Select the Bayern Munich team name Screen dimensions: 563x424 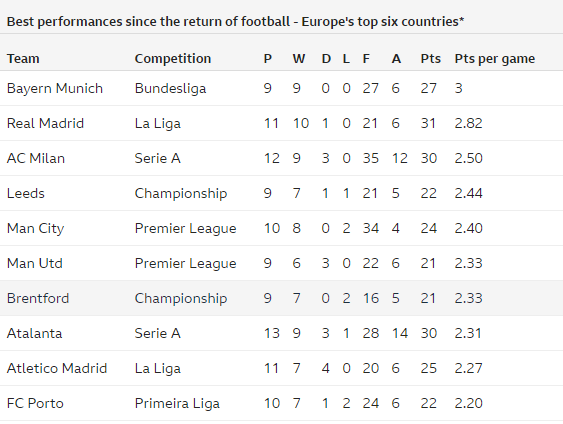pyautogui.click(x=55, y=88)
